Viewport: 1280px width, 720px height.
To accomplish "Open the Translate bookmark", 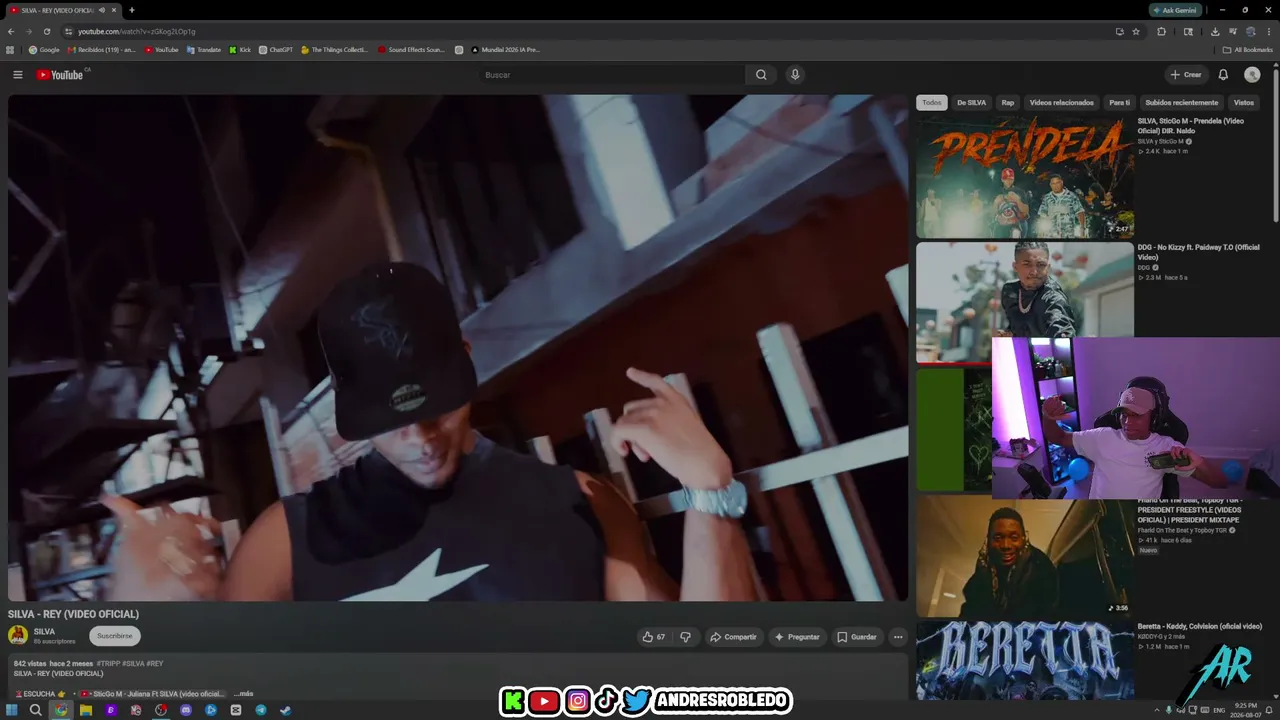I will (204, 50).
